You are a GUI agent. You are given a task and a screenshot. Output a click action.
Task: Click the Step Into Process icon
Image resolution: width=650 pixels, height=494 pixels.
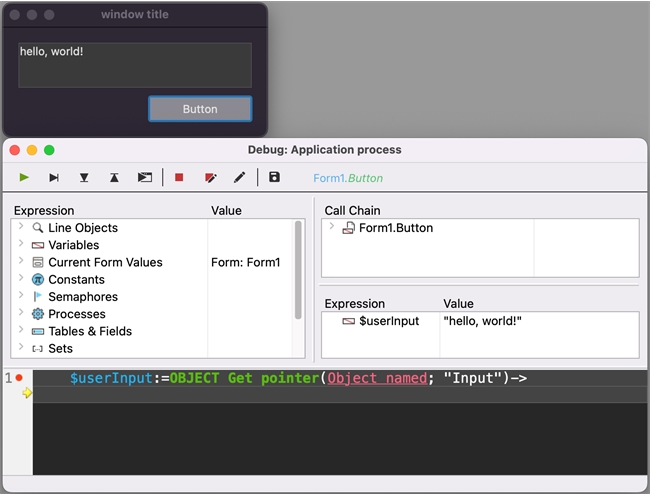[145, 178]
